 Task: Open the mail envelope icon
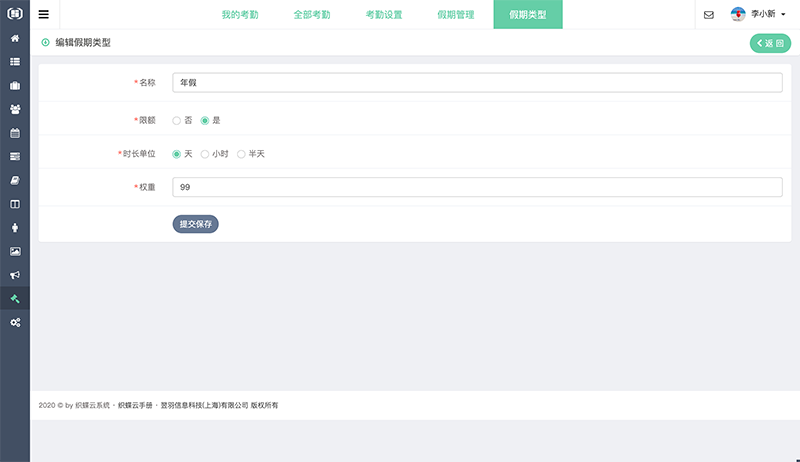click(x=709, y=15)
